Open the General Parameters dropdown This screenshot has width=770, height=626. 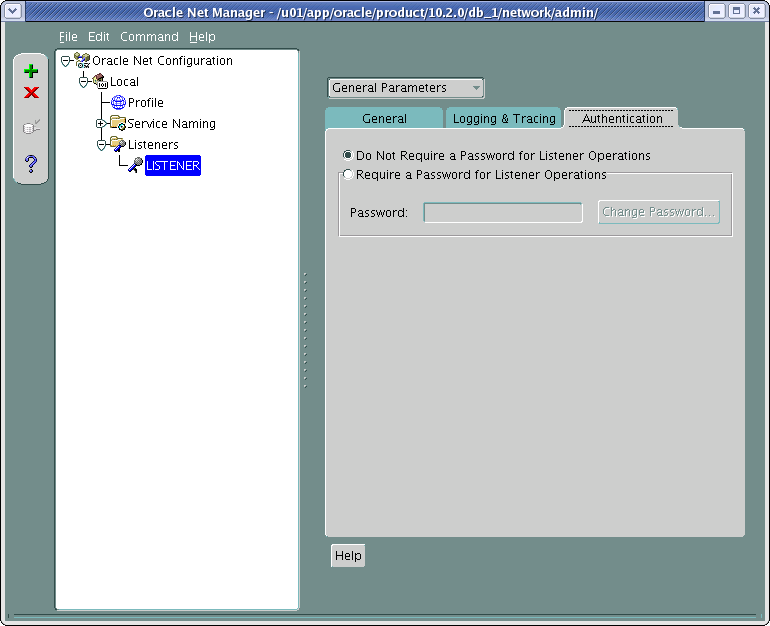tap(406, 88)
